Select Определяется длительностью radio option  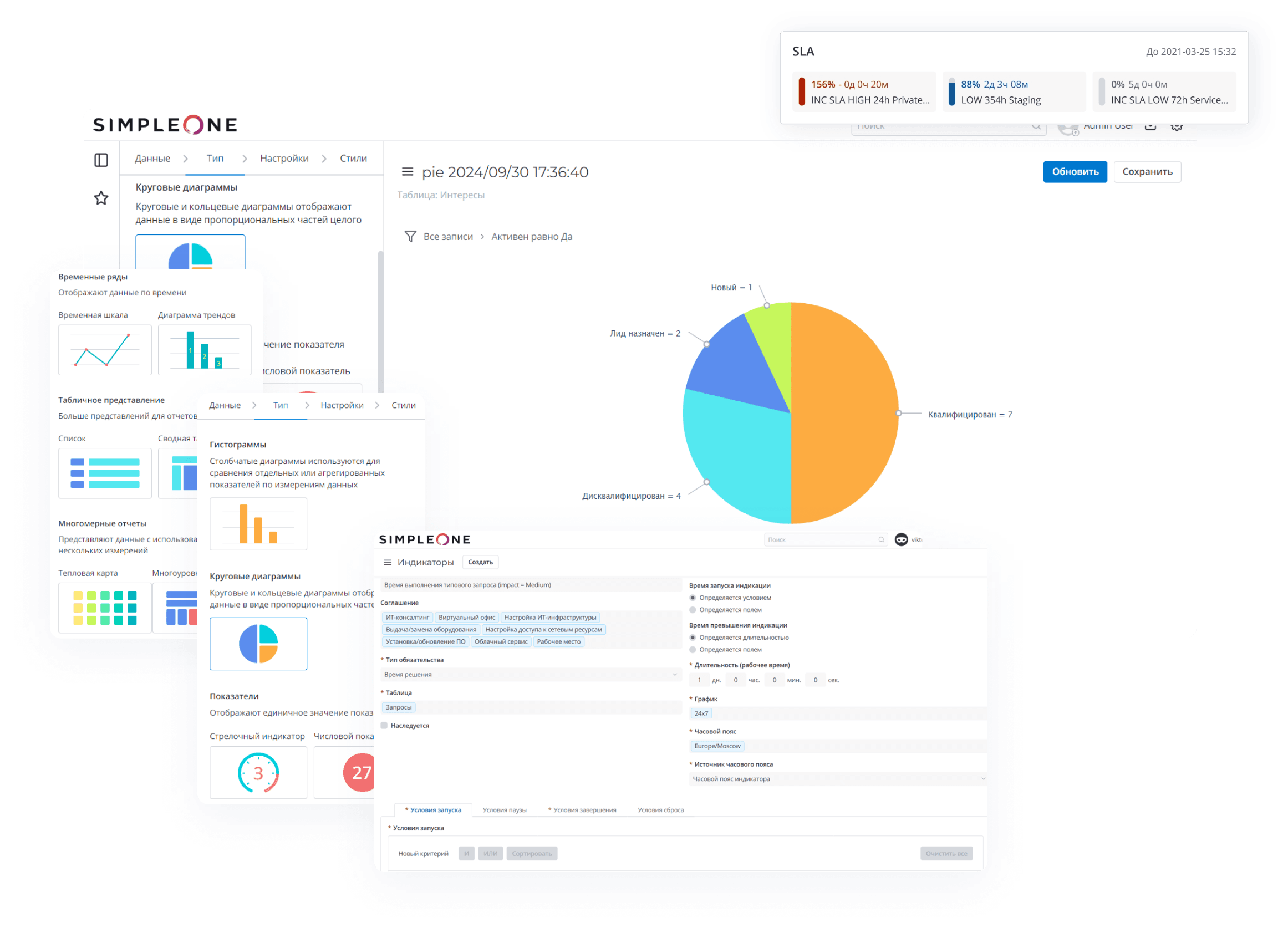tap(693, 637)
